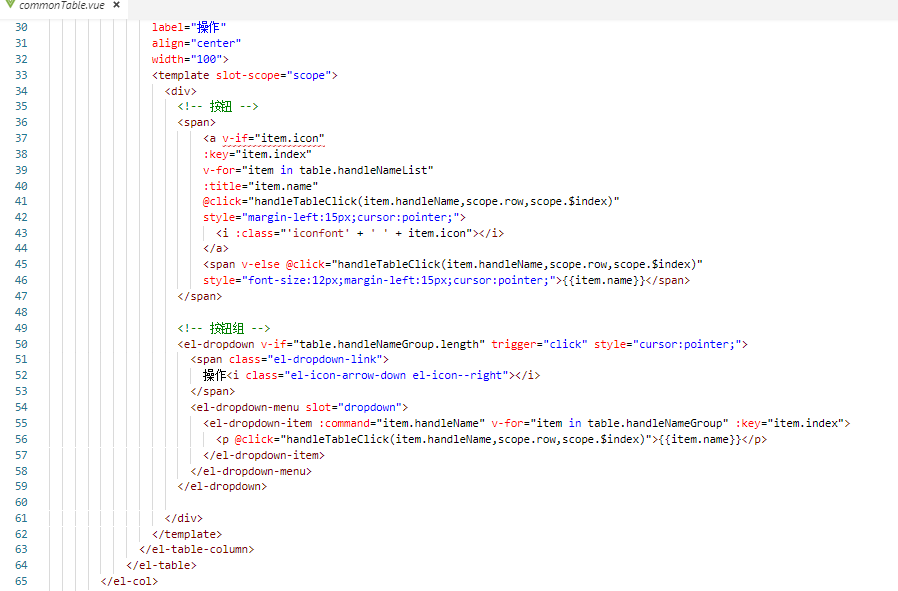Click the closing </el-dropdown> tag
This screenshot has width=898, height=591.
222,486
